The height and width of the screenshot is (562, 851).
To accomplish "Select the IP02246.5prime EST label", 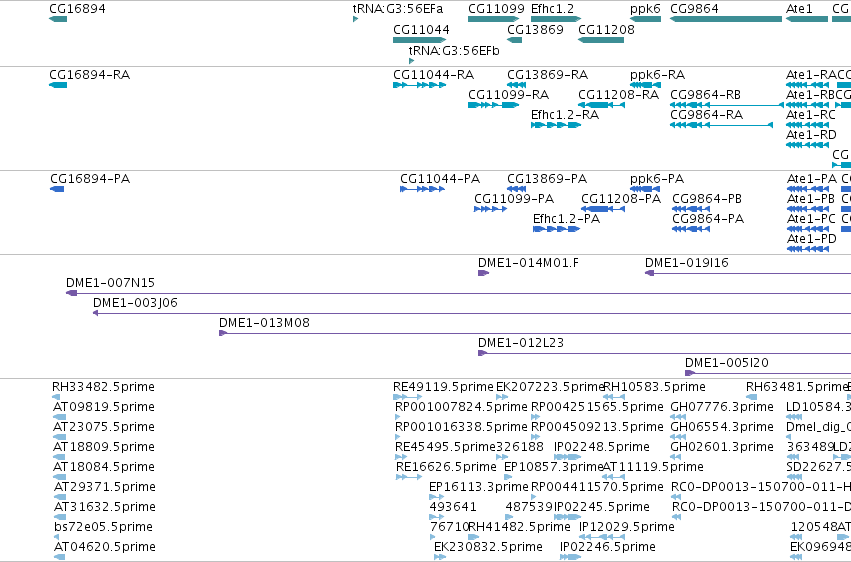I will tap(607, 547).
